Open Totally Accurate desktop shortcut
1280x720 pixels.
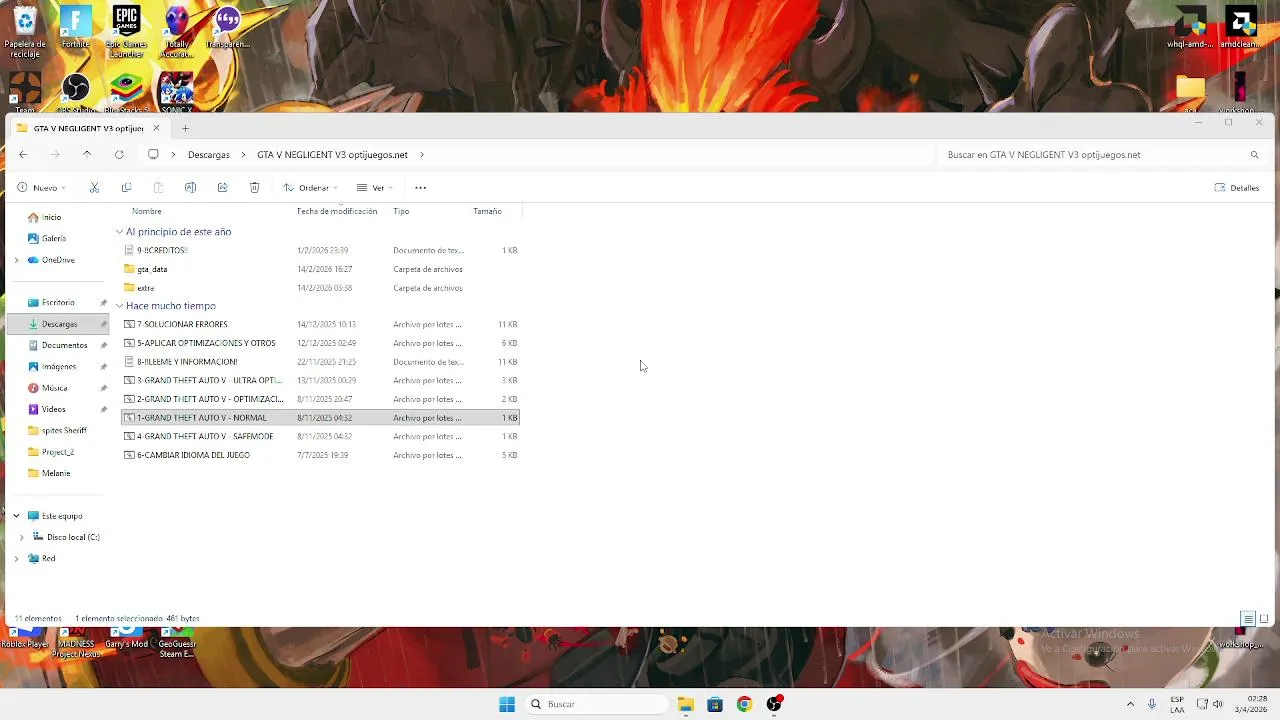[177, 31]
